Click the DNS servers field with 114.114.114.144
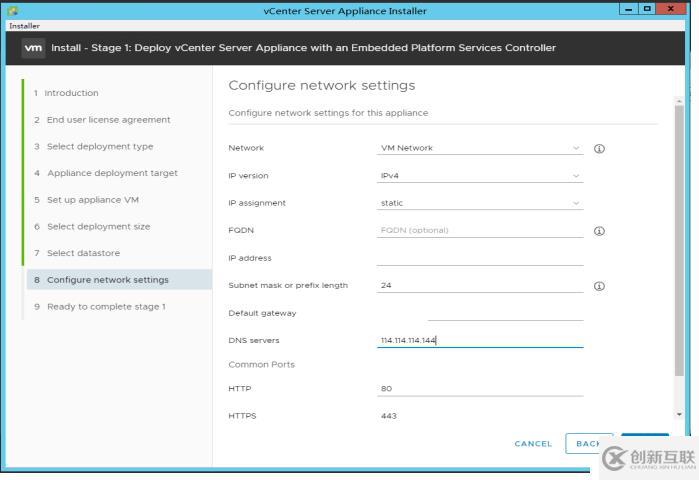699x480 pixels. click(x=480, y=341)
